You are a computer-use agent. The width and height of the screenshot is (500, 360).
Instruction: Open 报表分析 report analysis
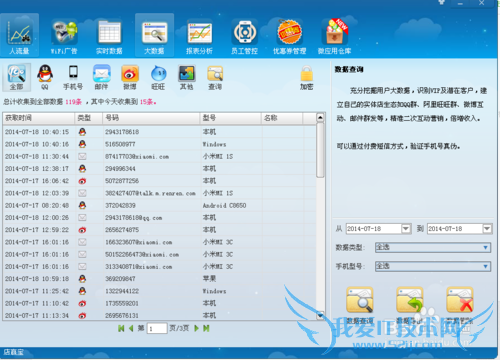click(x=199, y=36)
